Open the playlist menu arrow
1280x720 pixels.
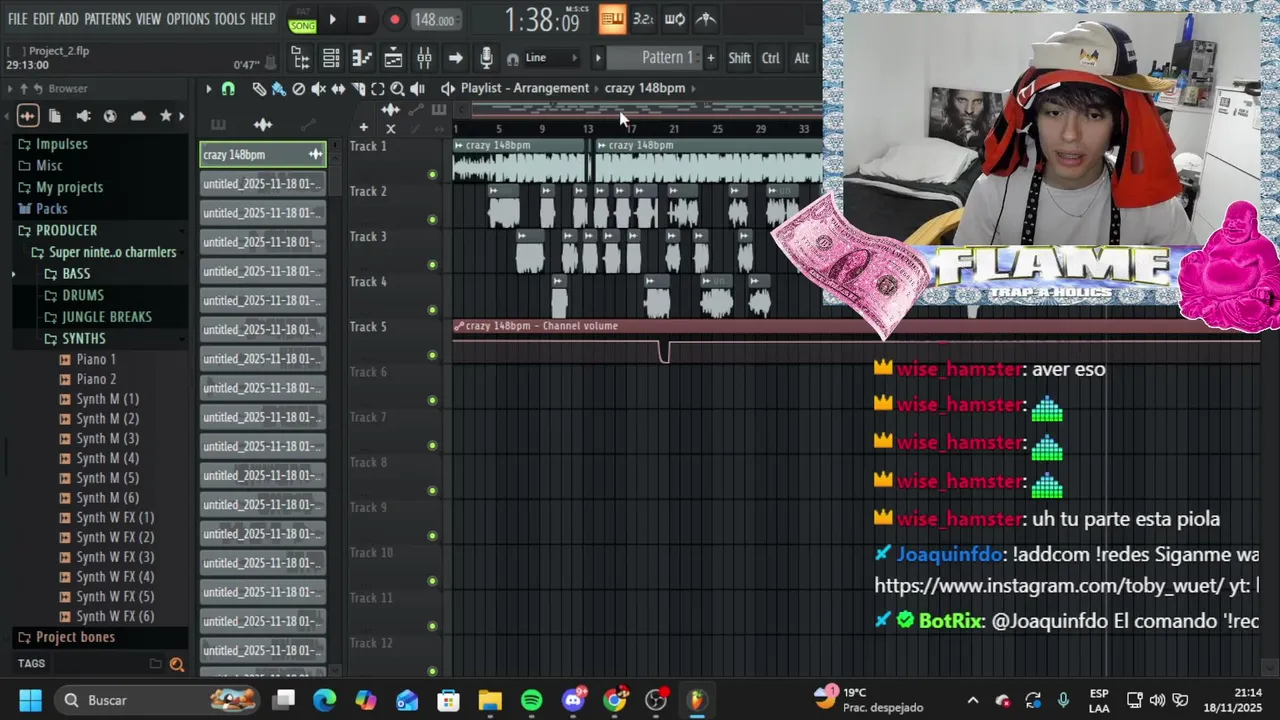click(x=208, y=89)
